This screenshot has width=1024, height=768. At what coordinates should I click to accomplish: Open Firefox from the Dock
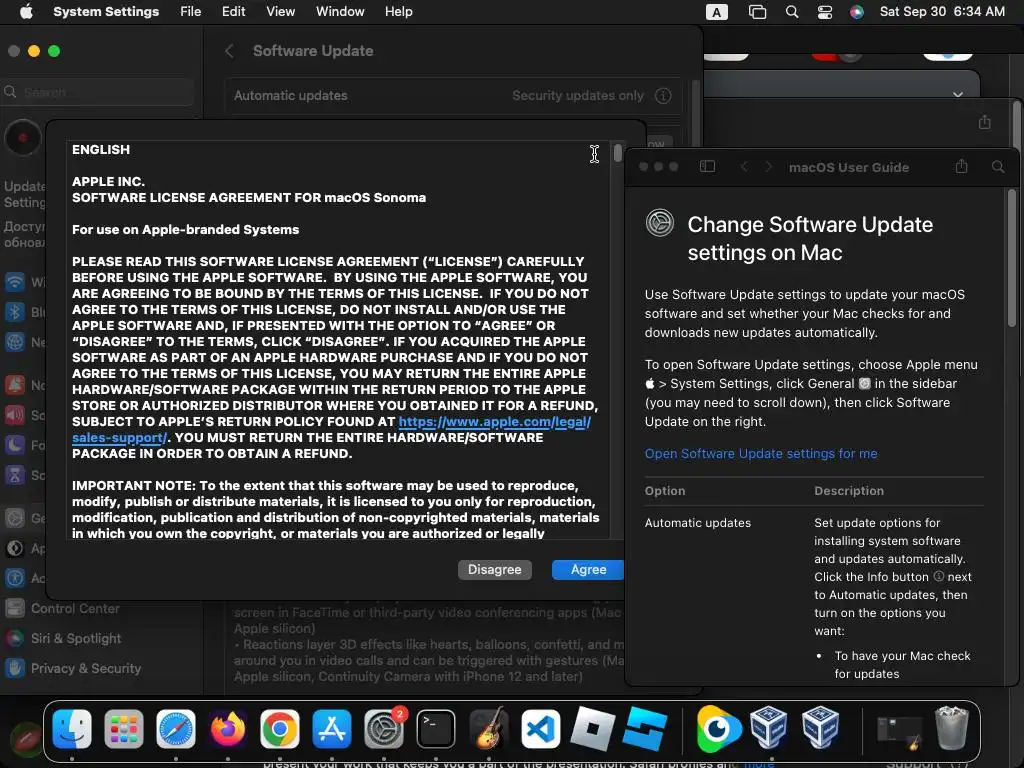point(227,728)
